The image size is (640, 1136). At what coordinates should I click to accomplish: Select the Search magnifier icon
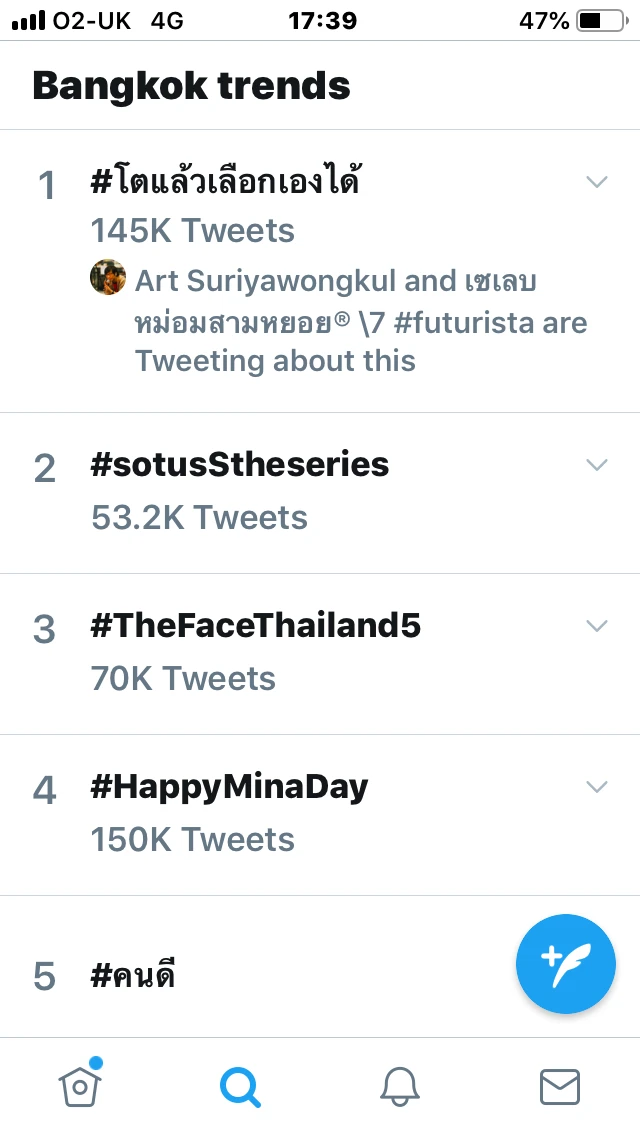(240, 1086)
